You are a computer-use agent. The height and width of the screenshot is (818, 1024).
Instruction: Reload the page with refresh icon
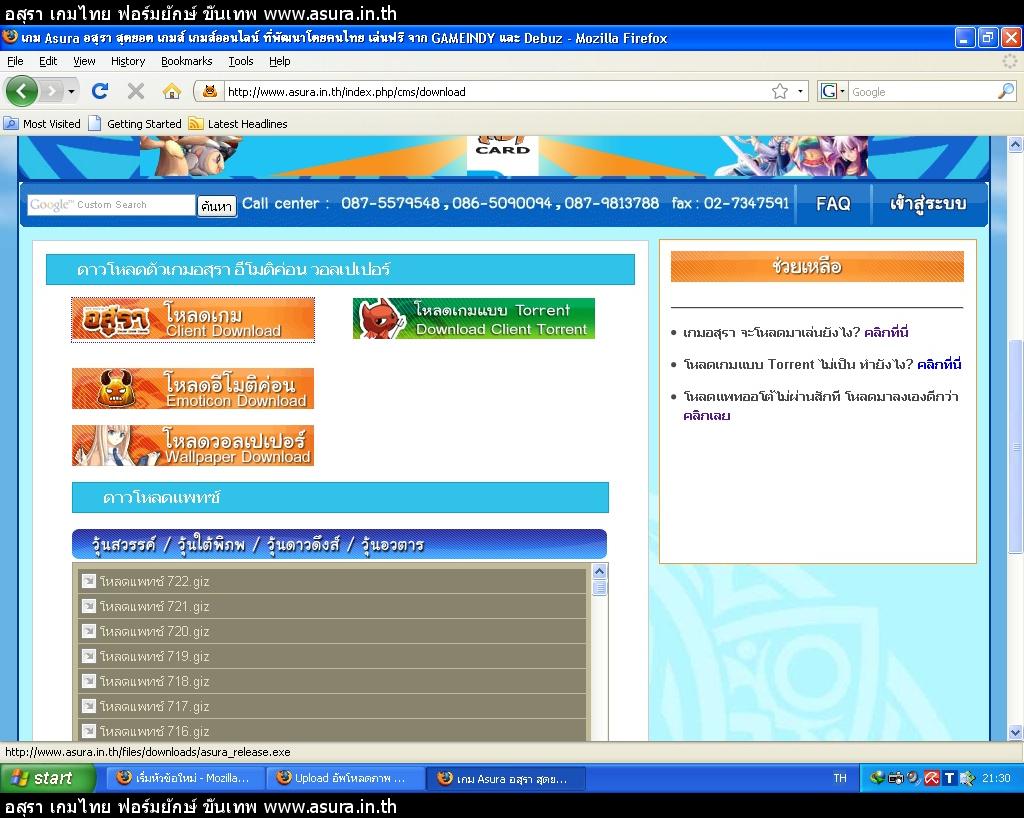(100, 91)
